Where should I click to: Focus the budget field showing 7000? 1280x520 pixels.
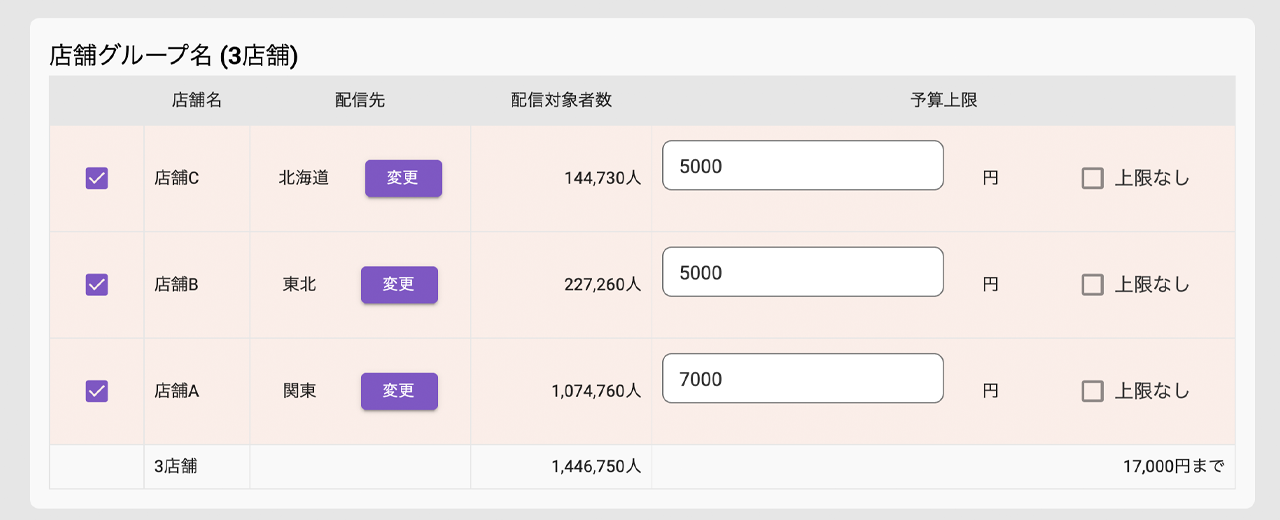(802, 379)
